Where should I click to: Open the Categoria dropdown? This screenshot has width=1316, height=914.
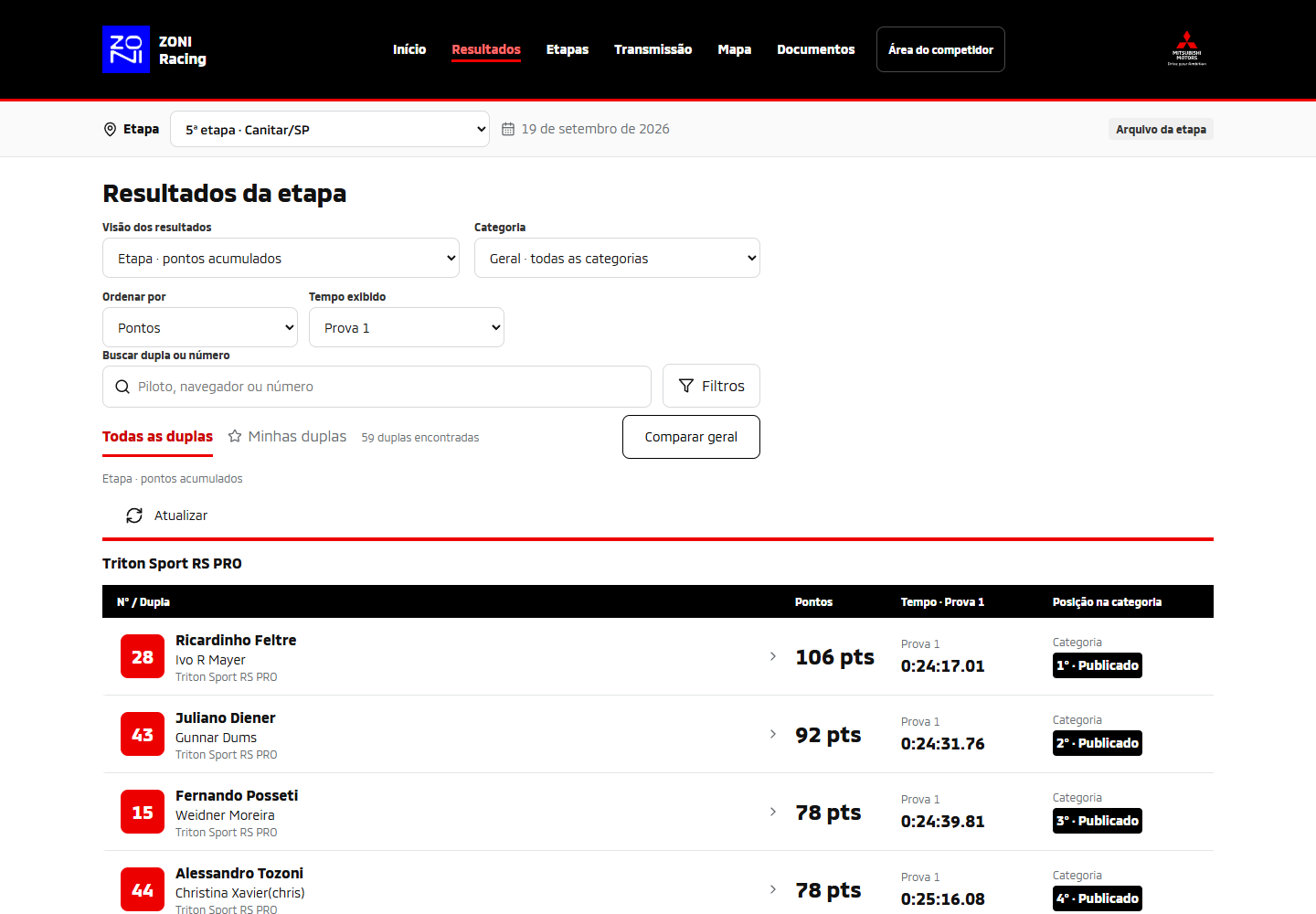(617, 258)
